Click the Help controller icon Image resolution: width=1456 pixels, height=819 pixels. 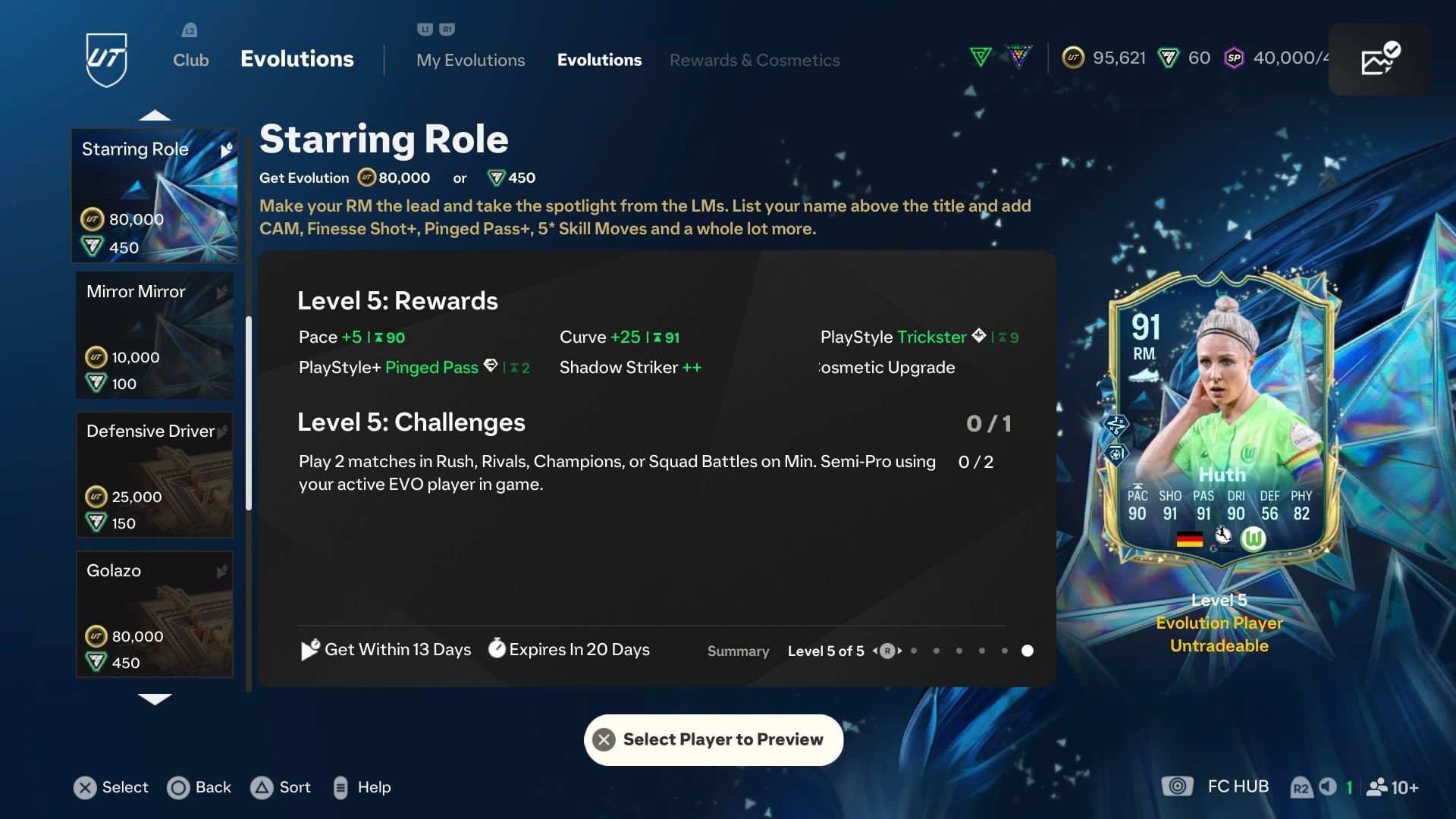(340, 787)
